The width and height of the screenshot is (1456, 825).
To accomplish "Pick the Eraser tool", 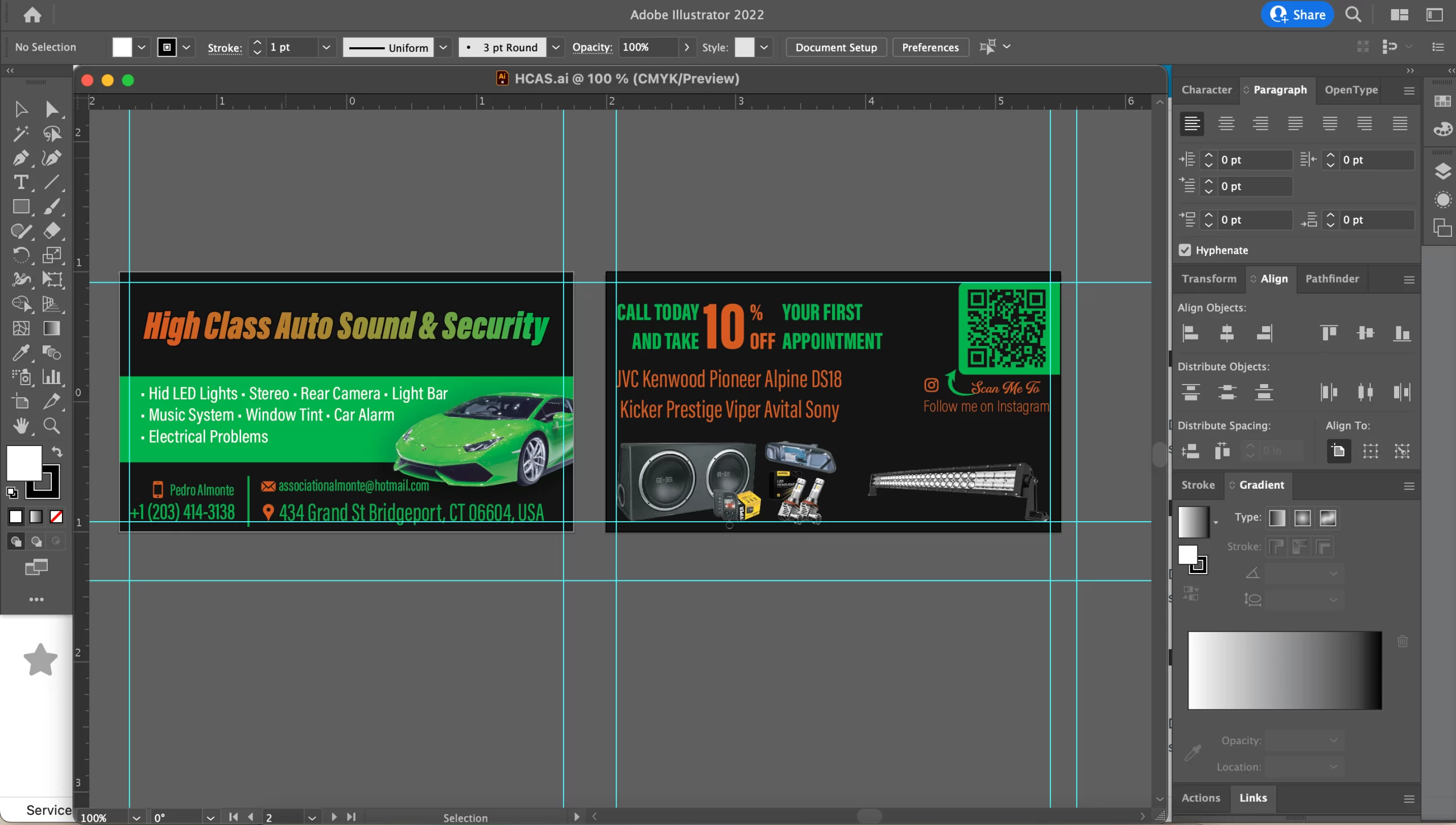I will click(x=52, y=231).
